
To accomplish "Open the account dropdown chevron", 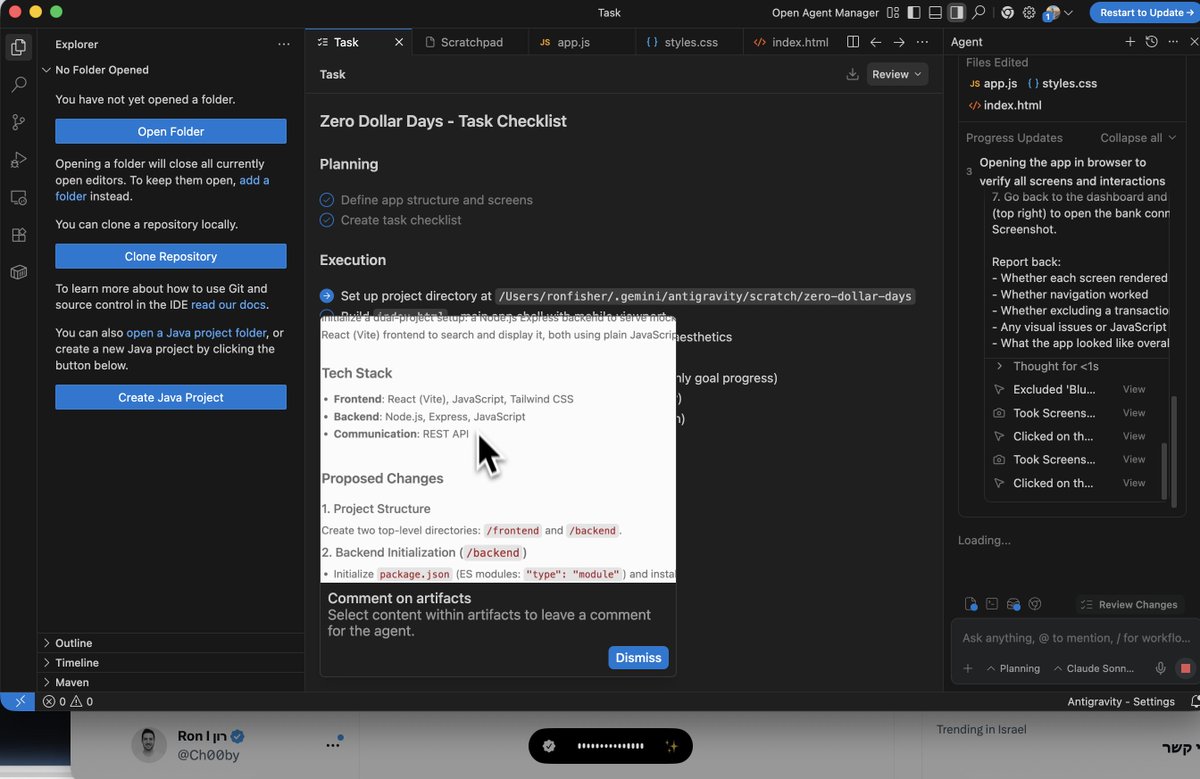I will pos(1069,13).
